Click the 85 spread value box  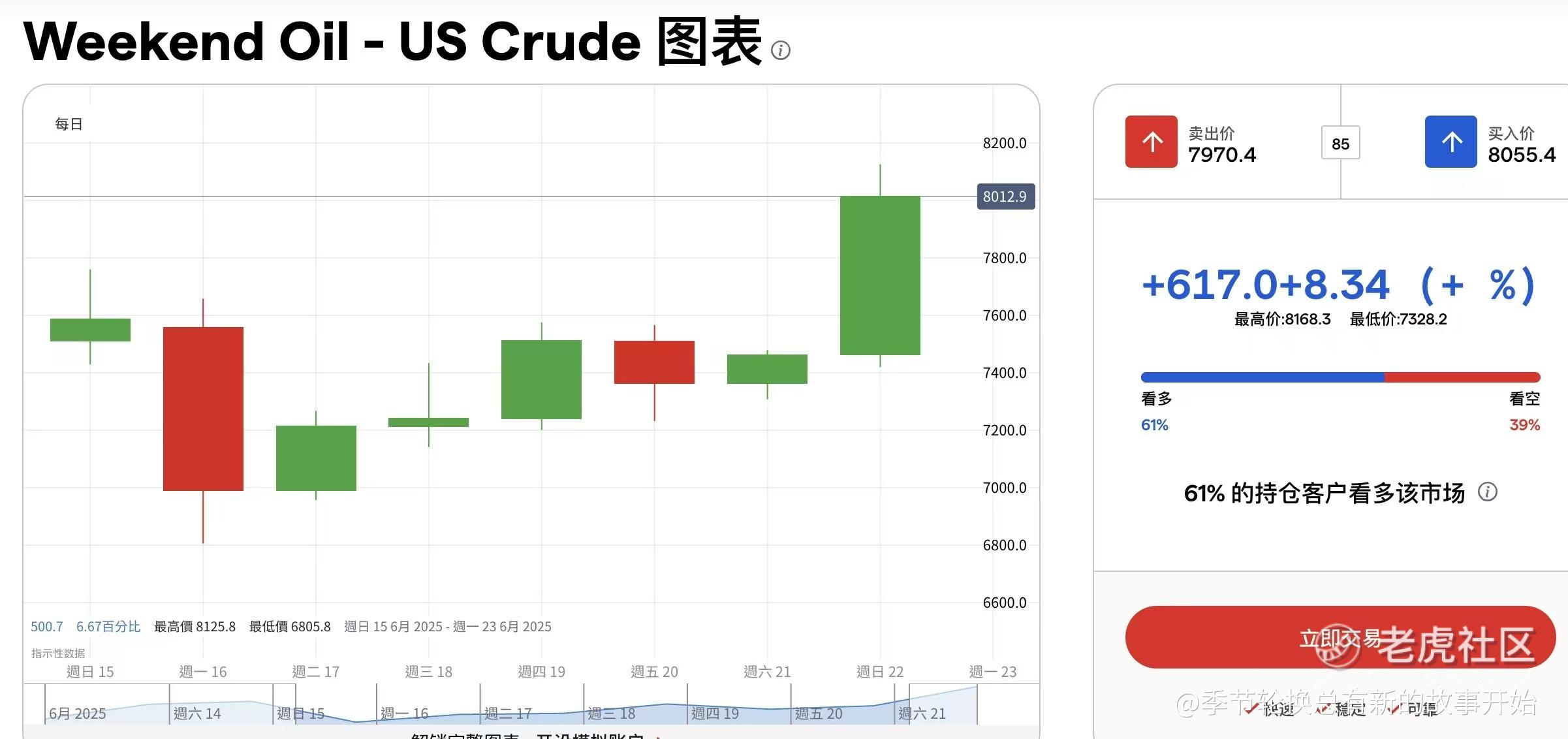[x=1340, y=143]
